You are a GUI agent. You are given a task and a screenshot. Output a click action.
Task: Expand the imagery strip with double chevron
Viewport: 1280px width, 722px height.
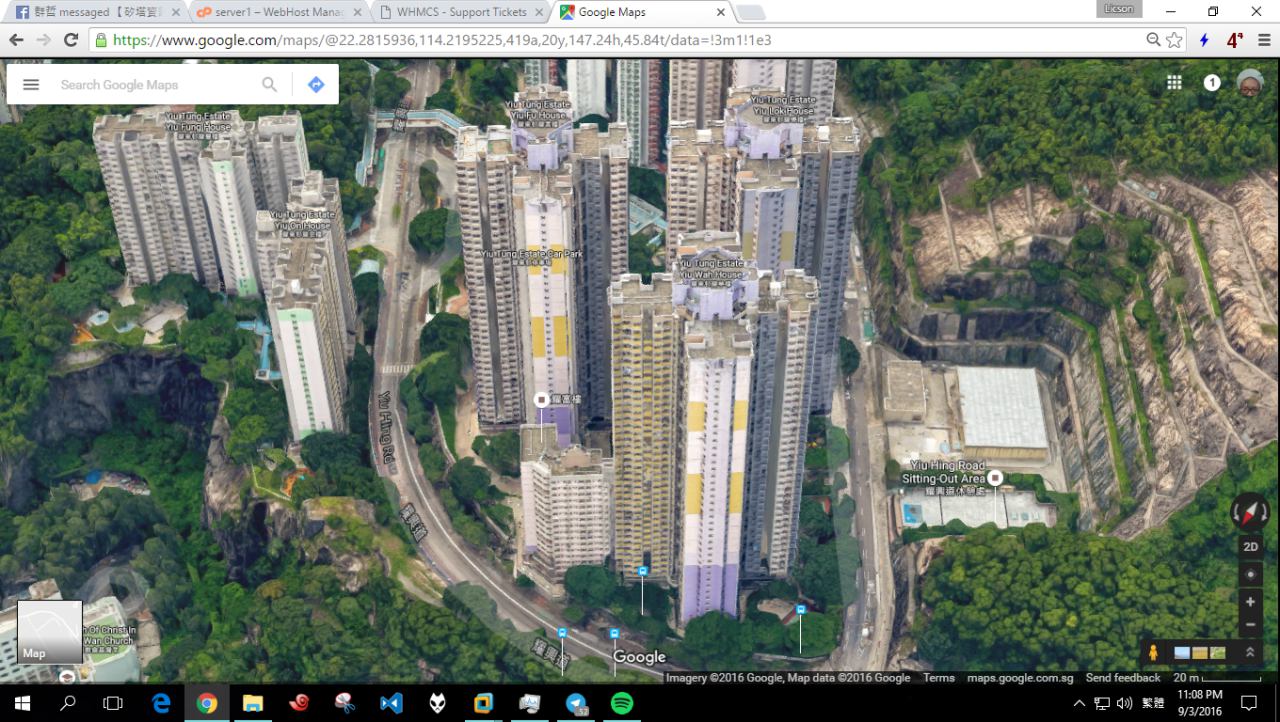tap(1249, 652)
